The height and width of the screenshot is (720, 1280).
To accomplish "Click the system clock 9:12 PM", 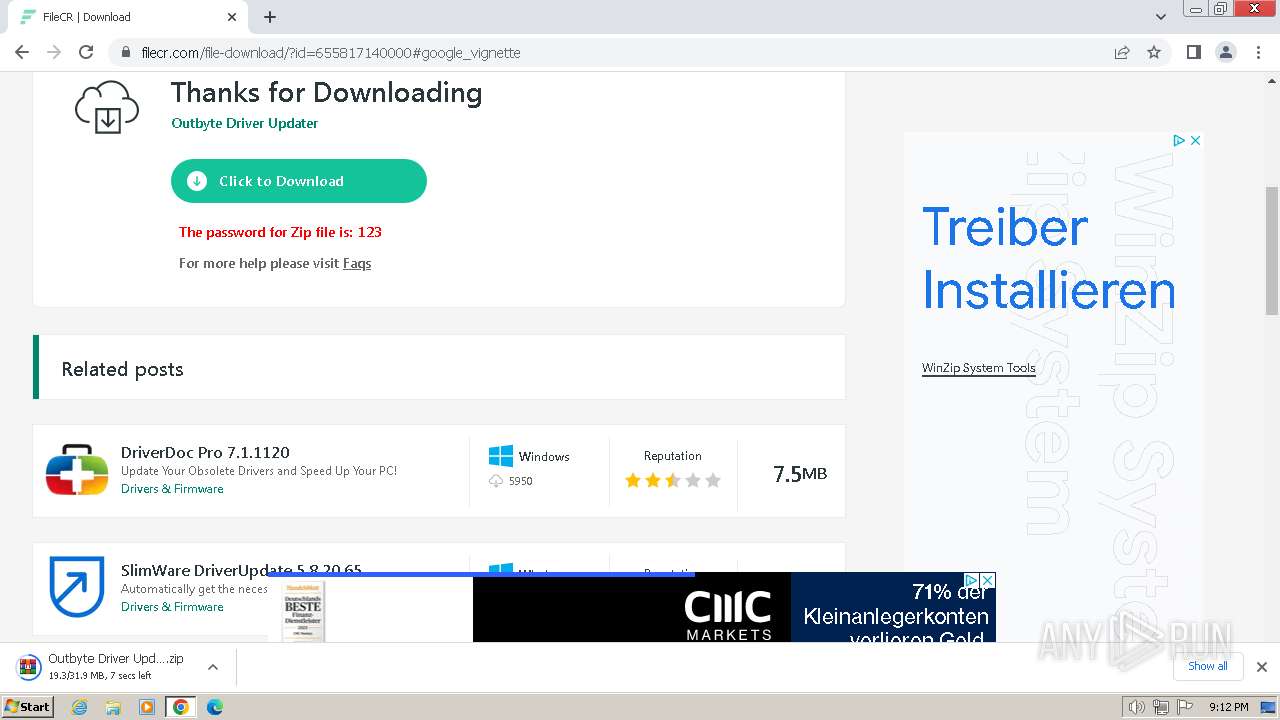I will 1228,707.
